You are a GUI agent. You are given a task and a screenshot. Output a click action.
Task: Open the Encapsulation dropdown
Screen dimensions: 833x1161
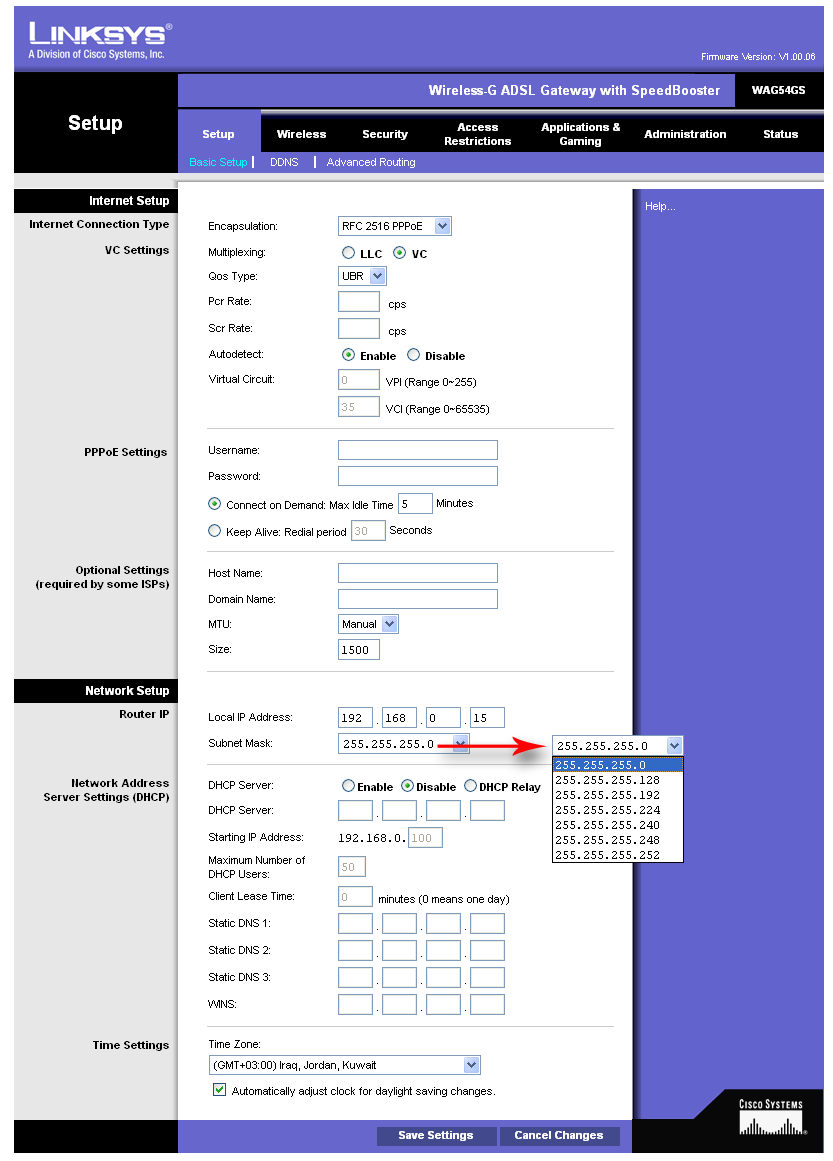[395, 226]
